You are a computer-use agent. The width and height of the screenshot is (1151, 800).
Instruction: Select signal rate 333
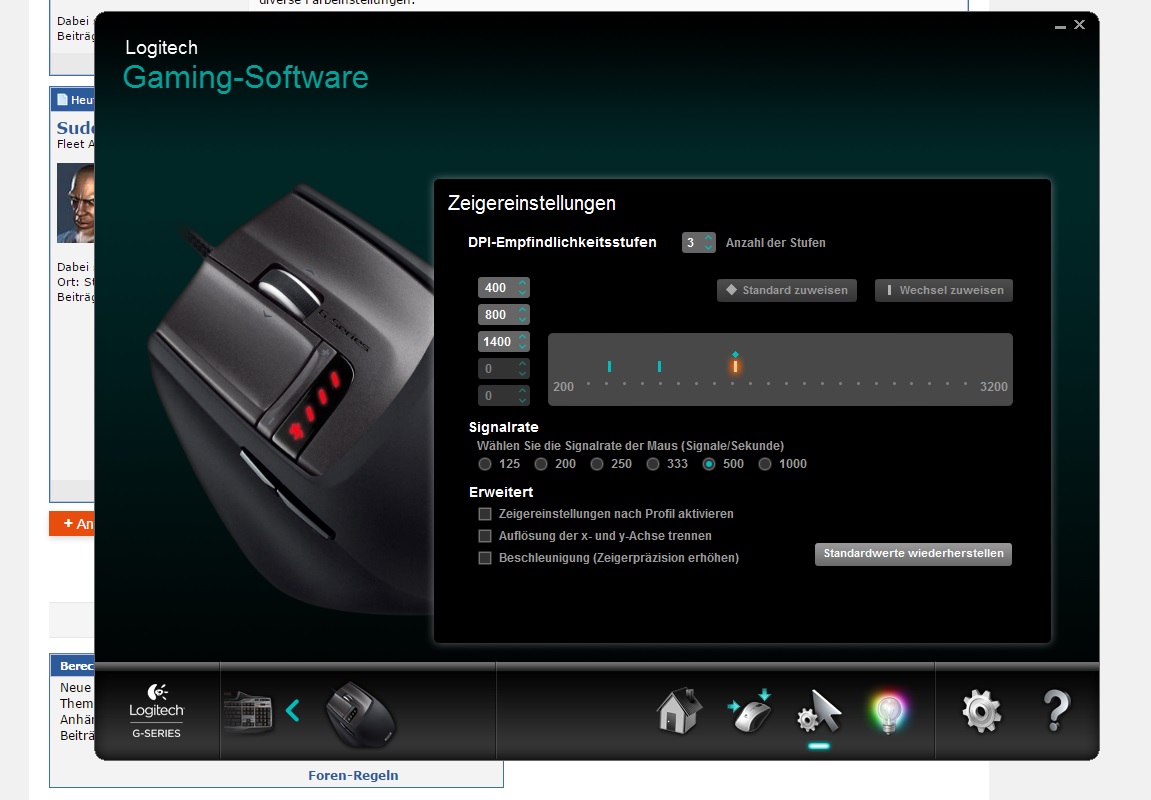coord(653,464)
